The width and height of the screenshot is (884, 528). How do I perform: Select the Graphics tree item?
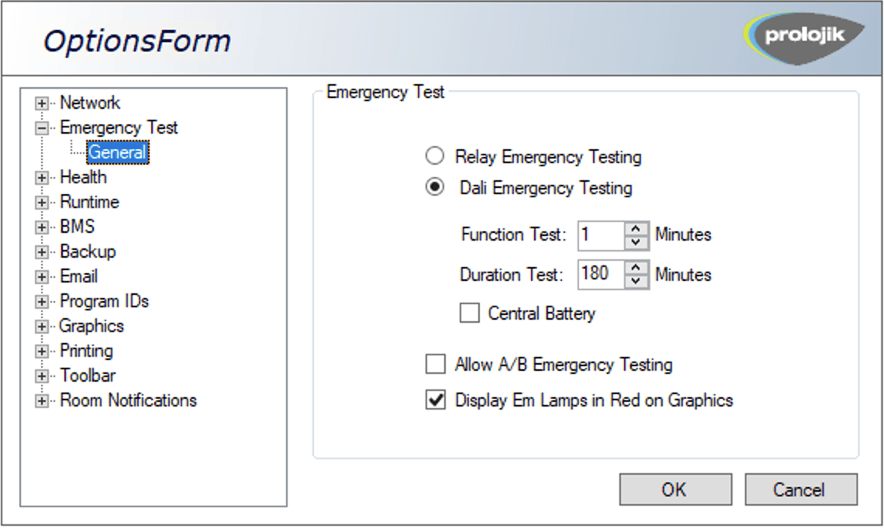(x=92, y=326)
